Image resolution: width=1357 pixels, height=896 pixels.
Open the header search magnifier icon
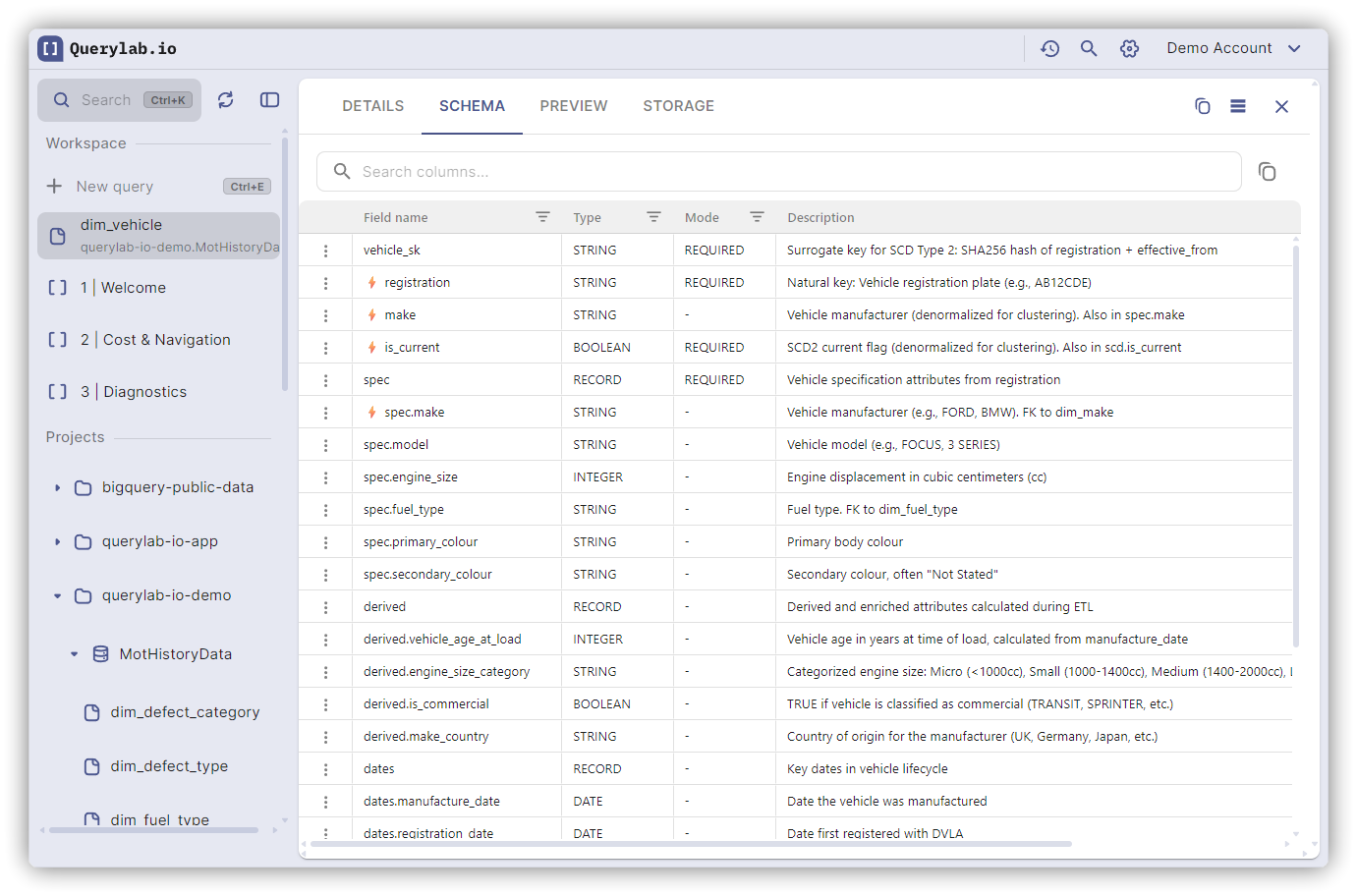[1089, 48]
